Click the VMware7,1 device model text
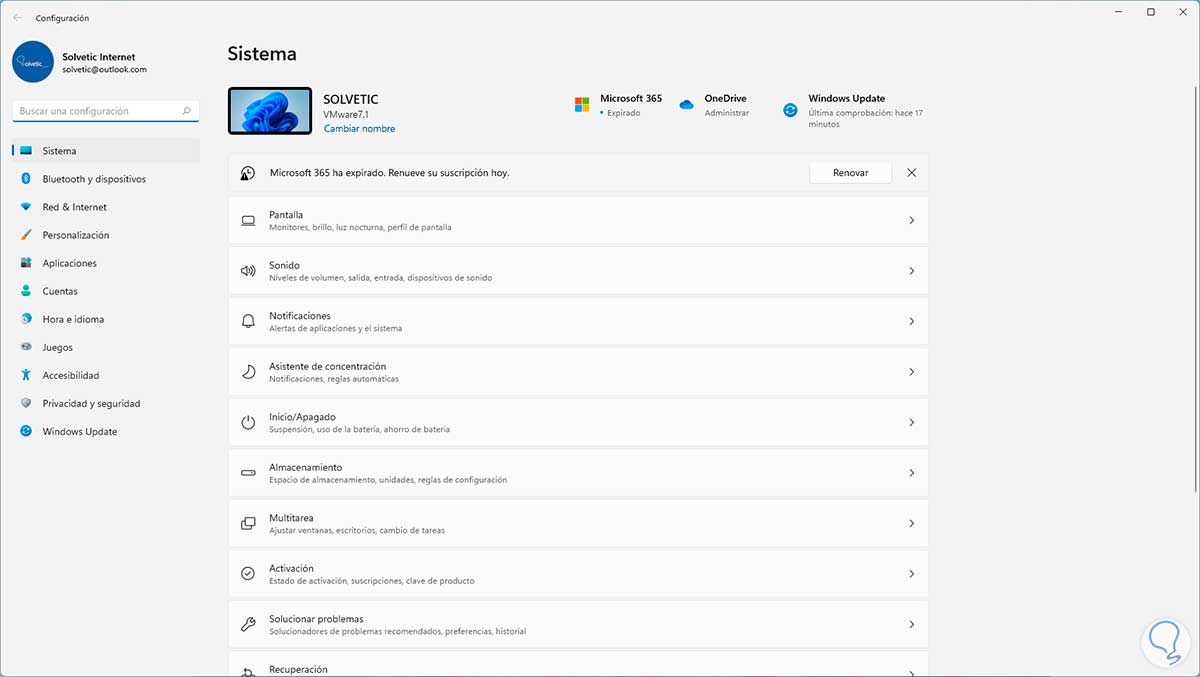The height and width of the screenshot is (677, 1200). [348, 115]
